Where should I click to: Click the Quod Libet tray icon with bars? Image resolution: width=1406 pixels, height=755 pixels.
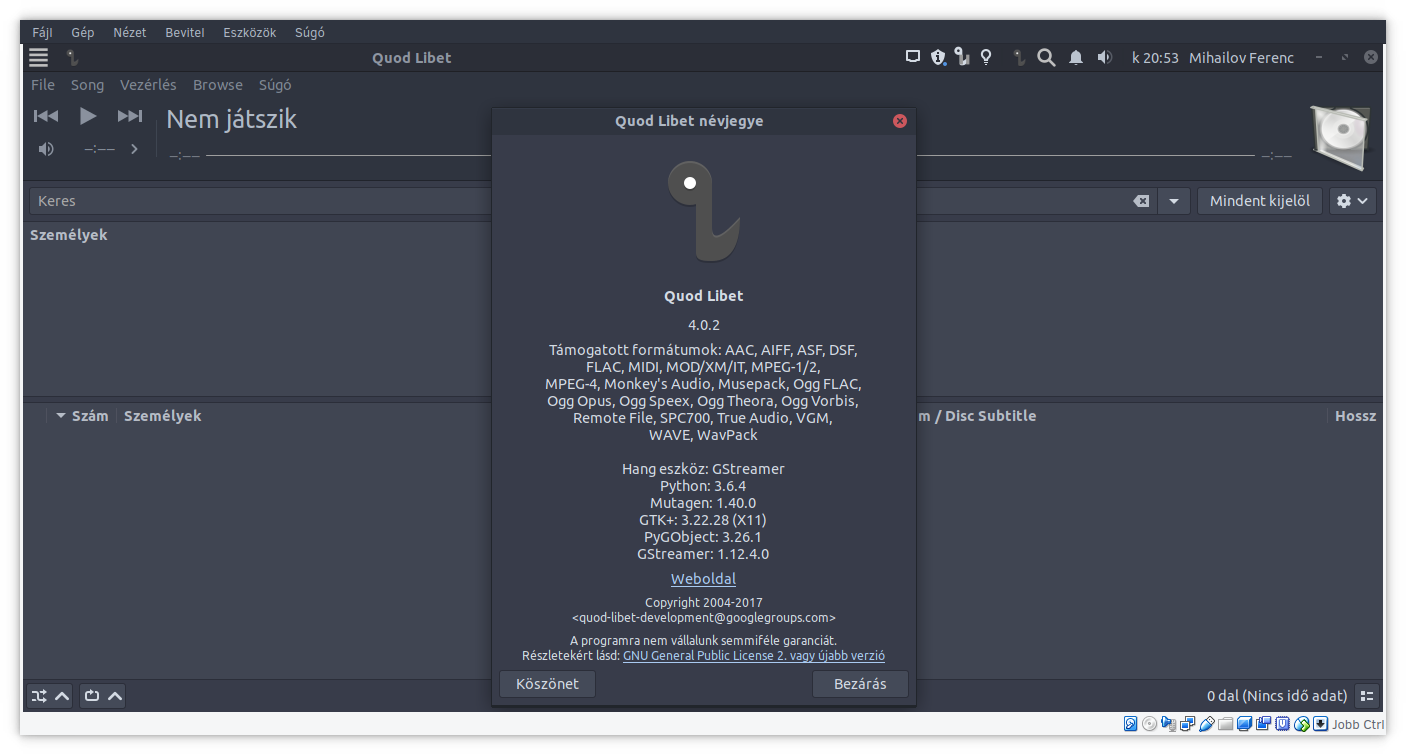click(x=962, y=57)
